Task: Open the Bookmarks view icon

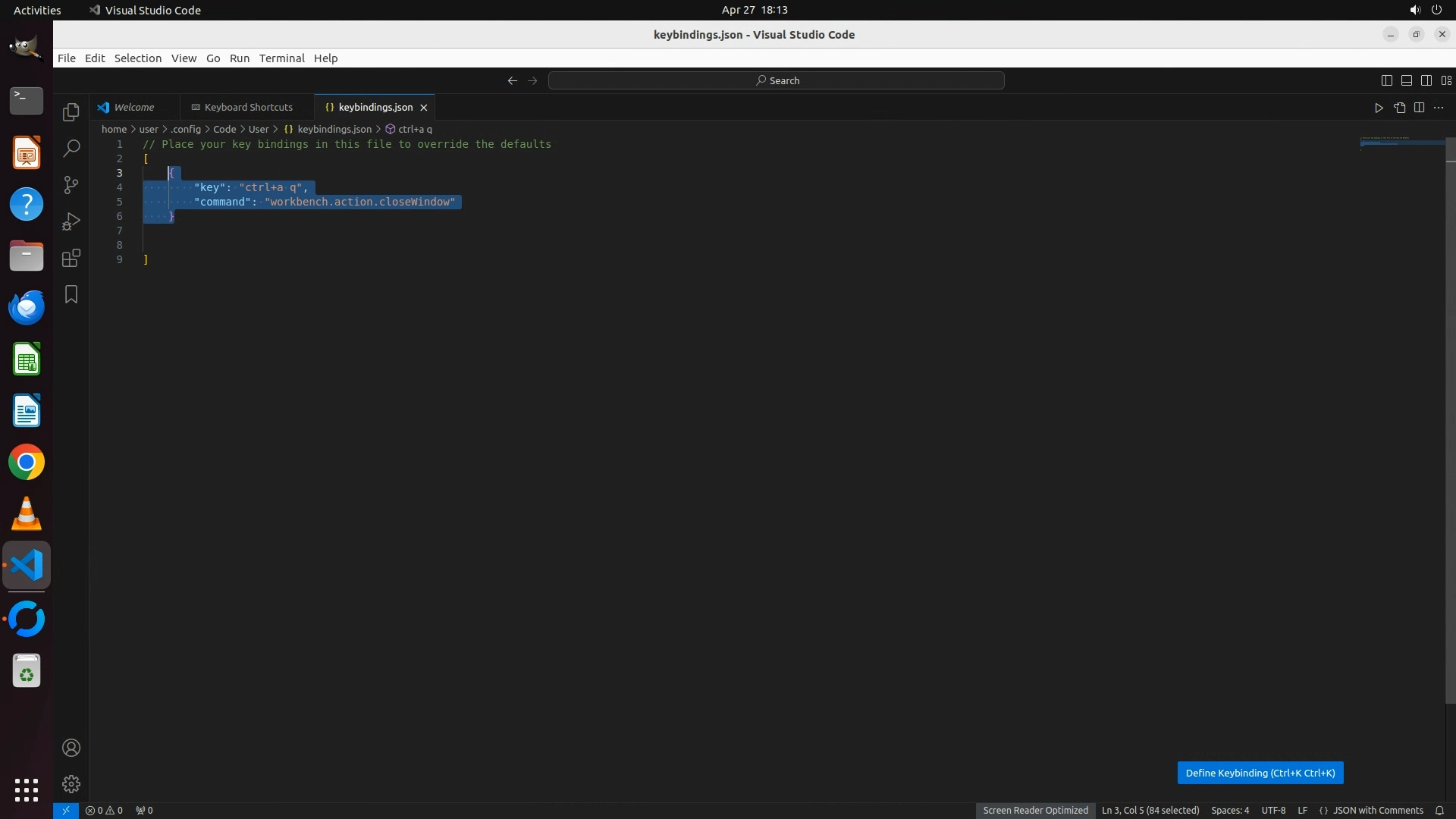Action: tap(71, 294)
